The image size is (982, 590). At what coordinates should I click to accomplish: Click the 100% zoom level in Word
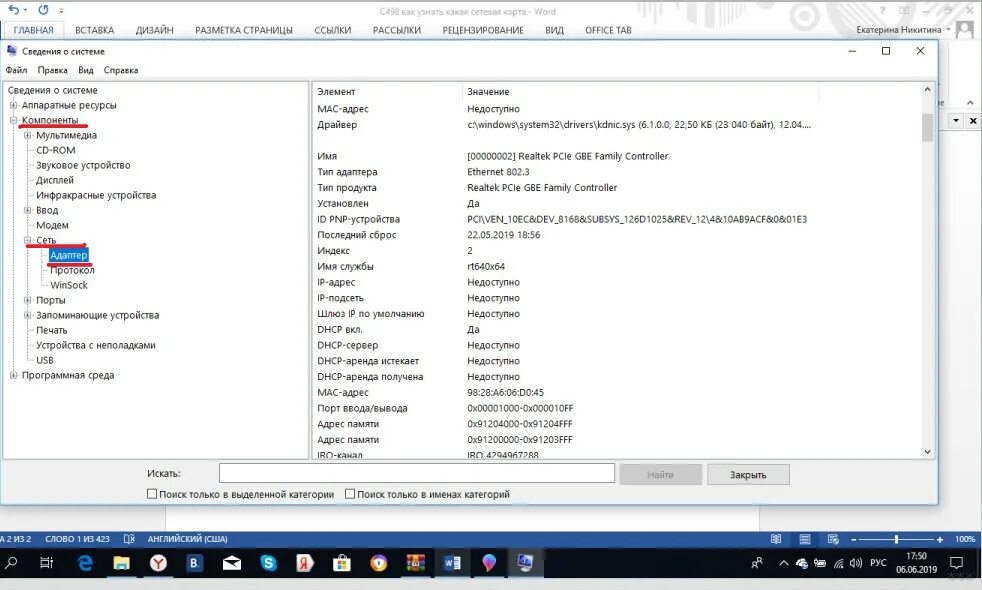[964, 539]
